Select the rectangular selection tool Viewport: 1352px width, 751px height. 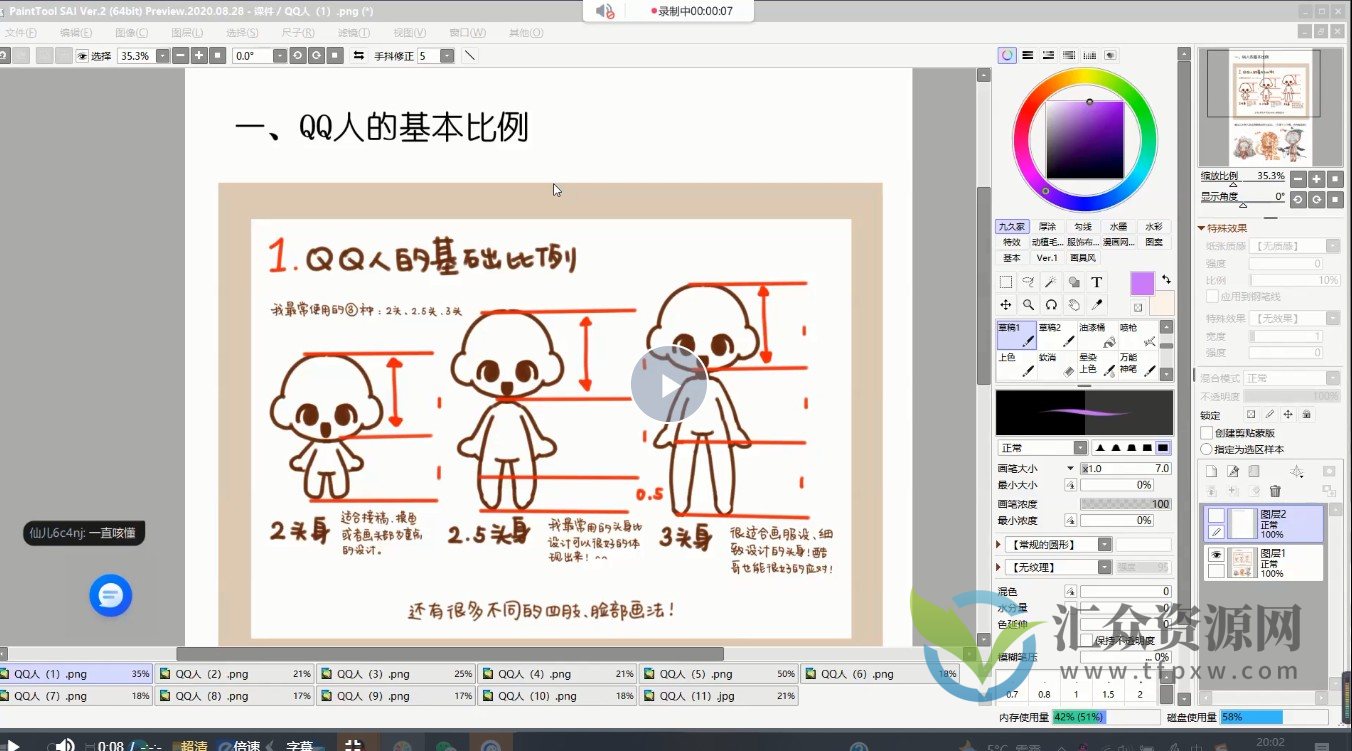tap(1006, 282)
